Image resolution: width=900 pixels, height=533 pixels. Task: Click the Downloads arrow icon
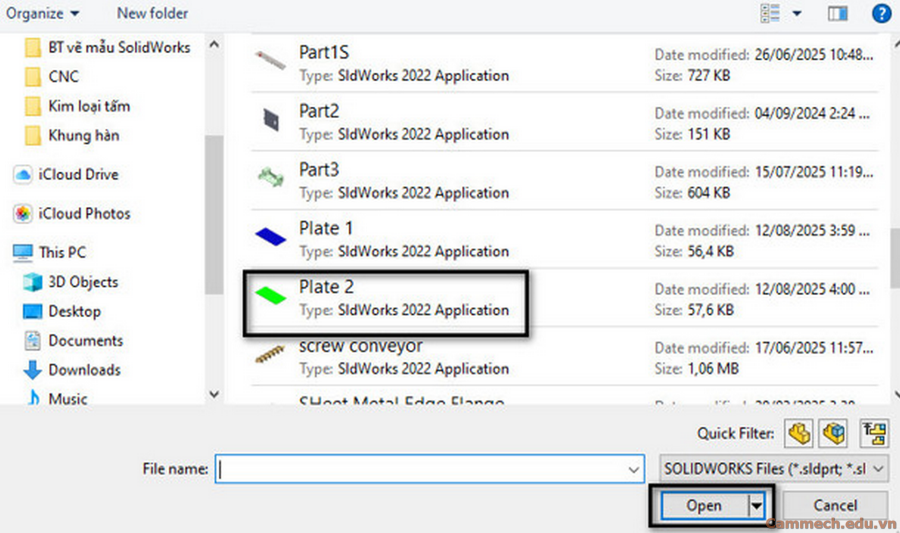(x=33, y=370)
